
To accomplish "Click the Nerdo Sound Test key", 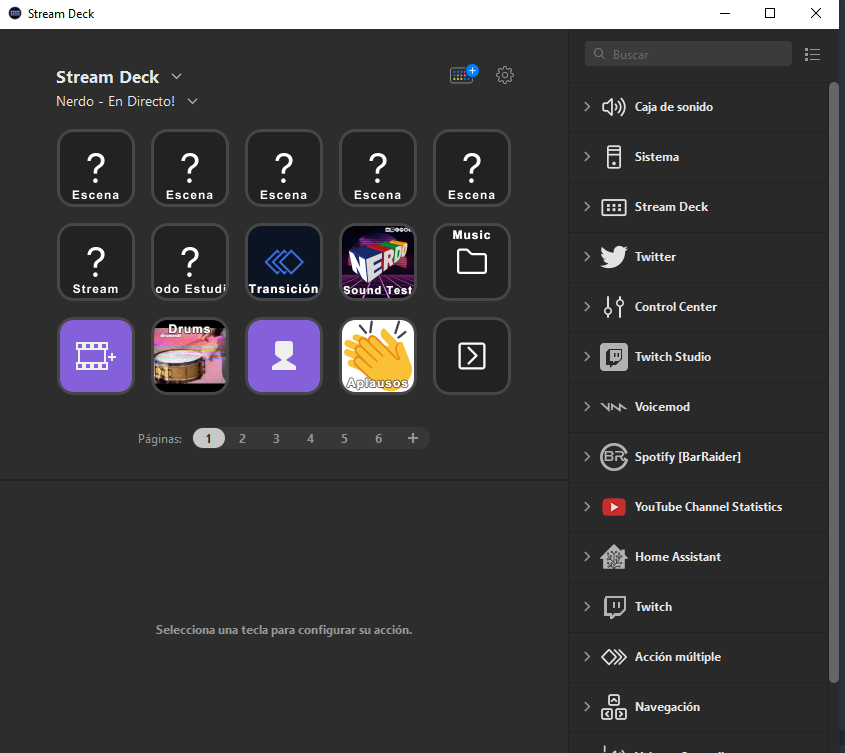I will pyautogui.click(x=377, y=262).
